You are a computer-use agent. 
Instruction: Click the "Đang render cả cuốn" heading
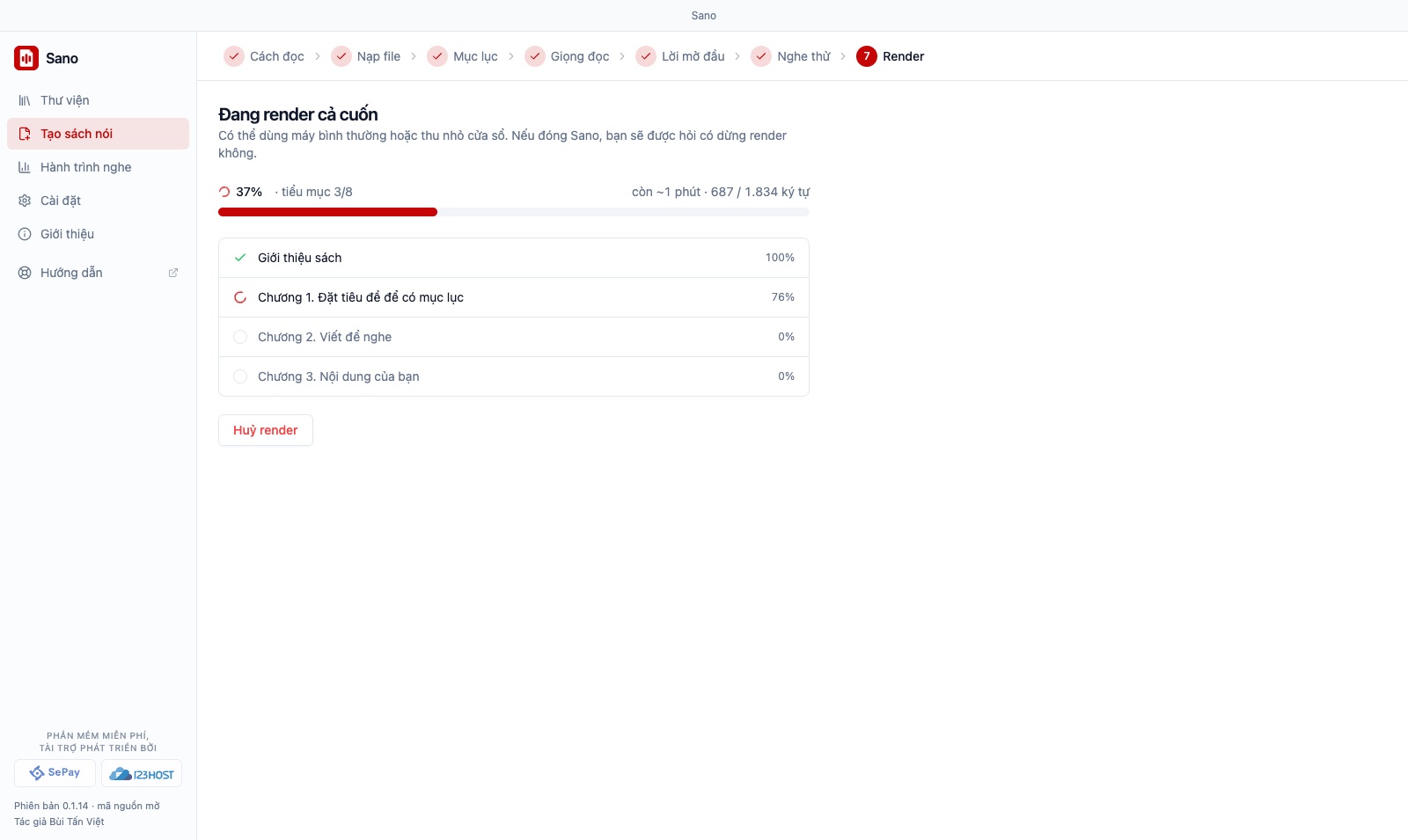point(298,114)
